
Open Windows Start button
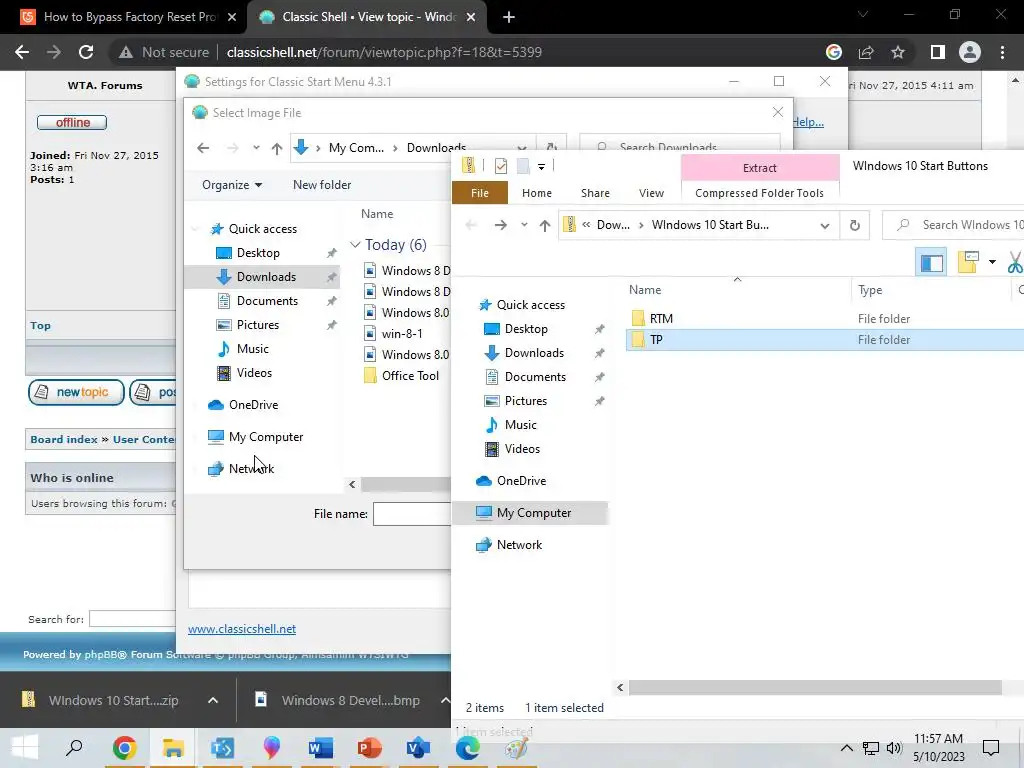point(24,748)
